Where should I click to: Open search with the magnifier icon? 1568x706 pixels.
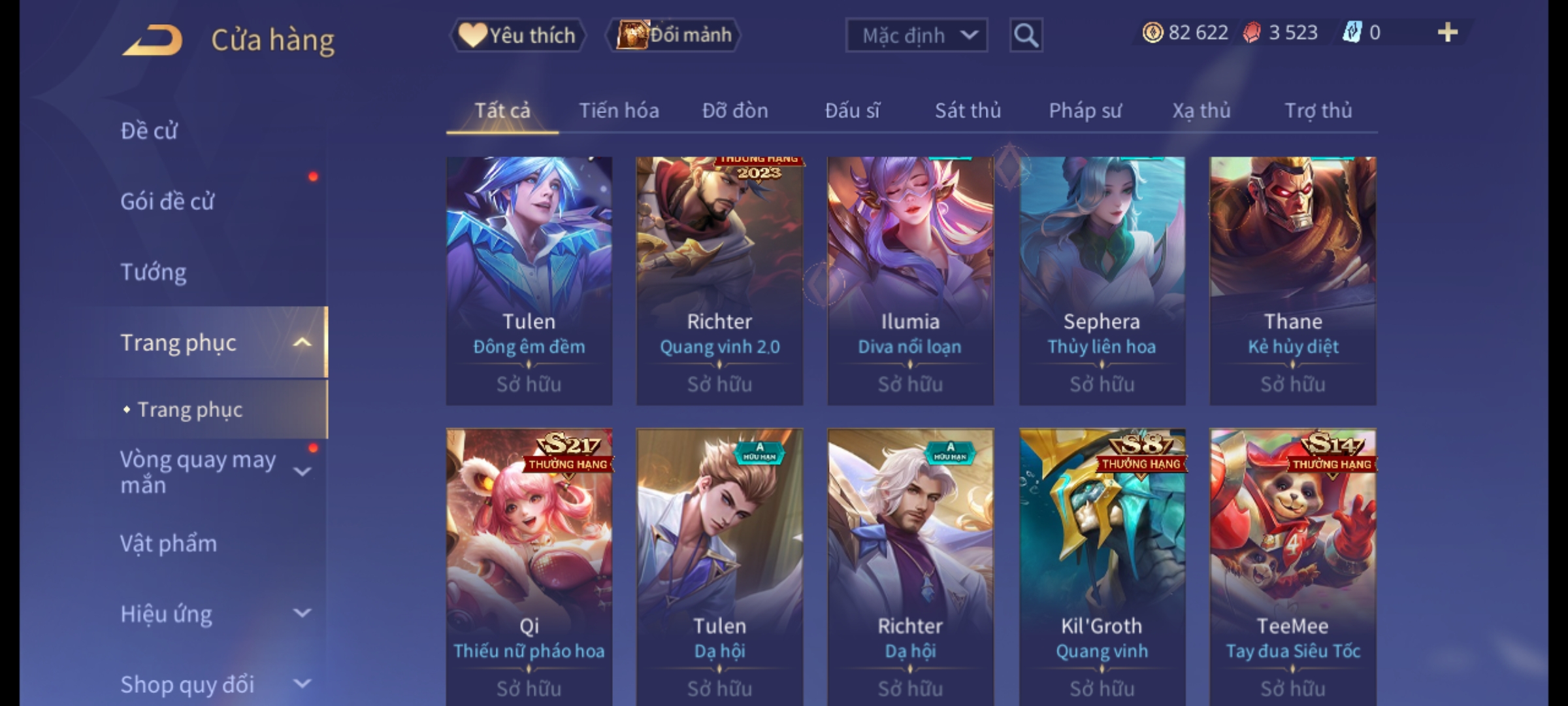coord(1026,35)
